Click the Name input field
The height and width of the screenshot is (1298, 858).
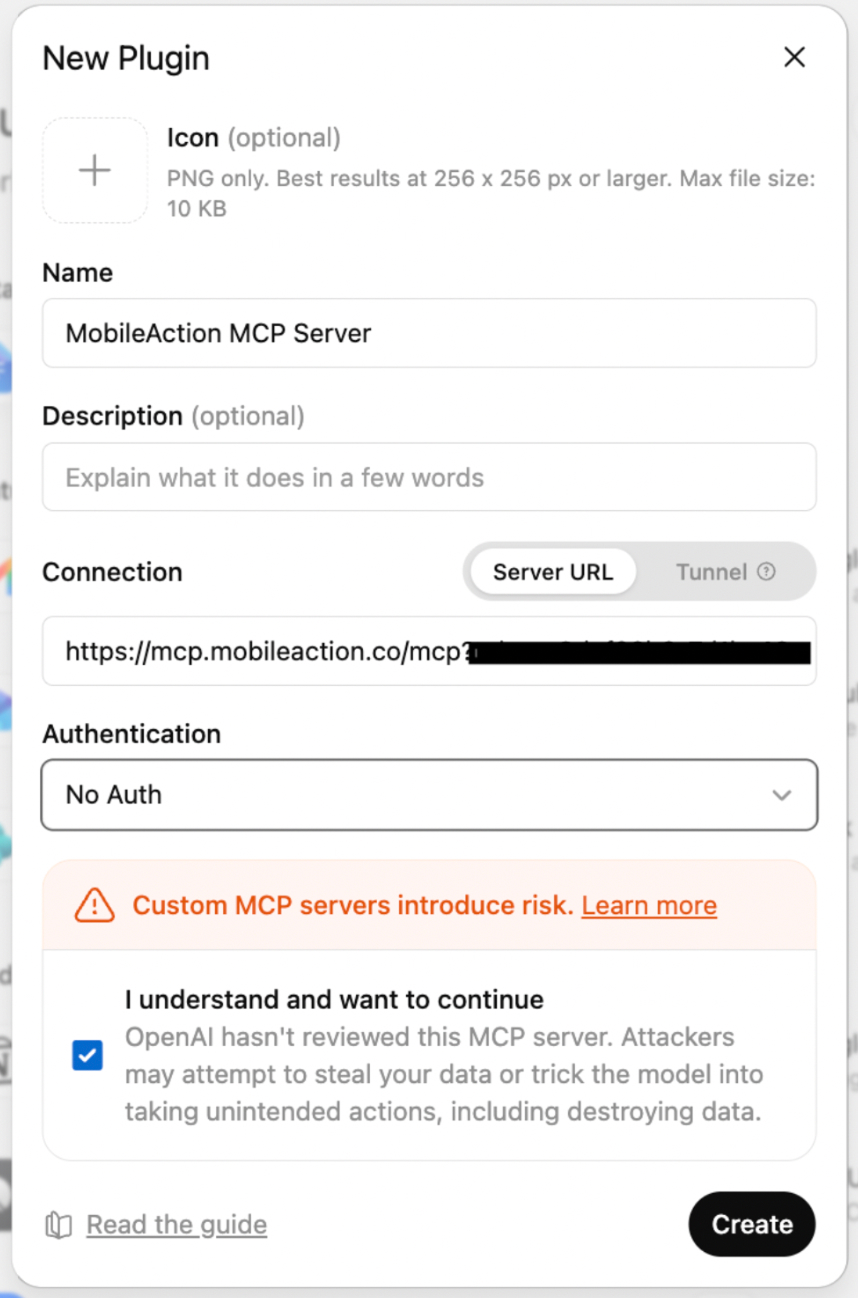point(429,333)
